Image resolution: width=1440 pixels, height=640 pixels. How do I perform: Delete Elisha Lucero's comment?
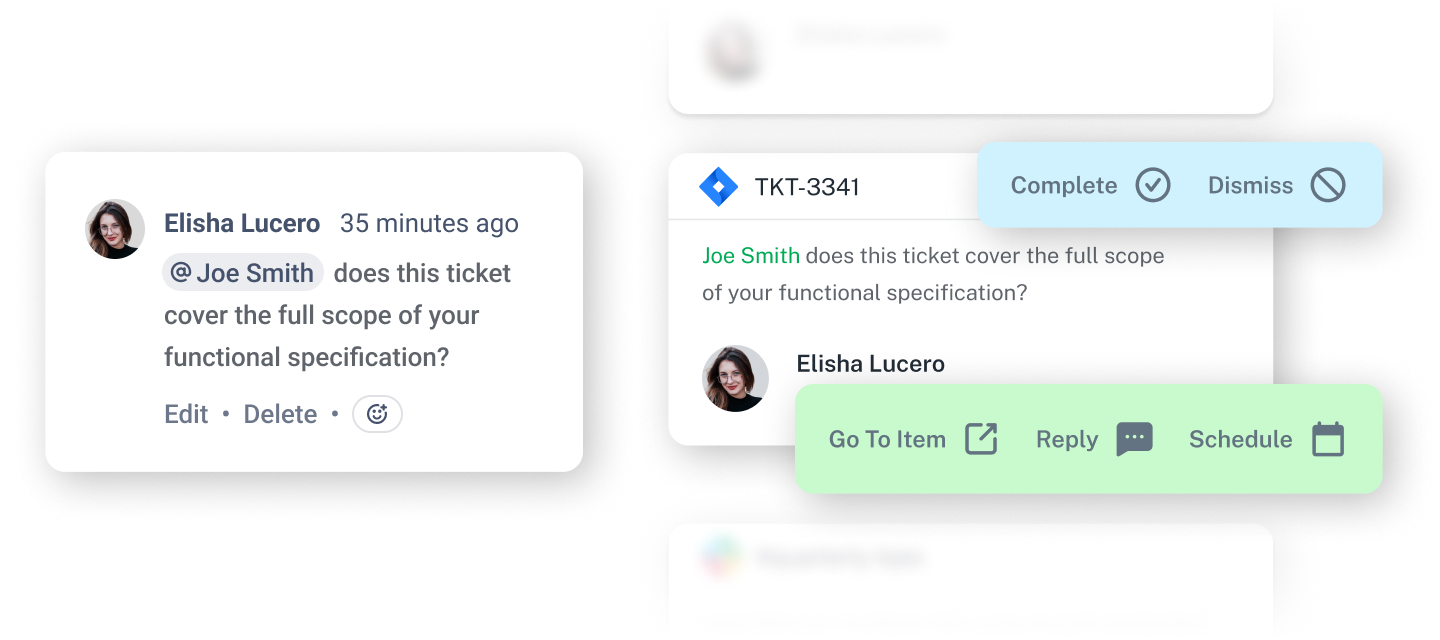pyautogui.click(x=280, y=414)
